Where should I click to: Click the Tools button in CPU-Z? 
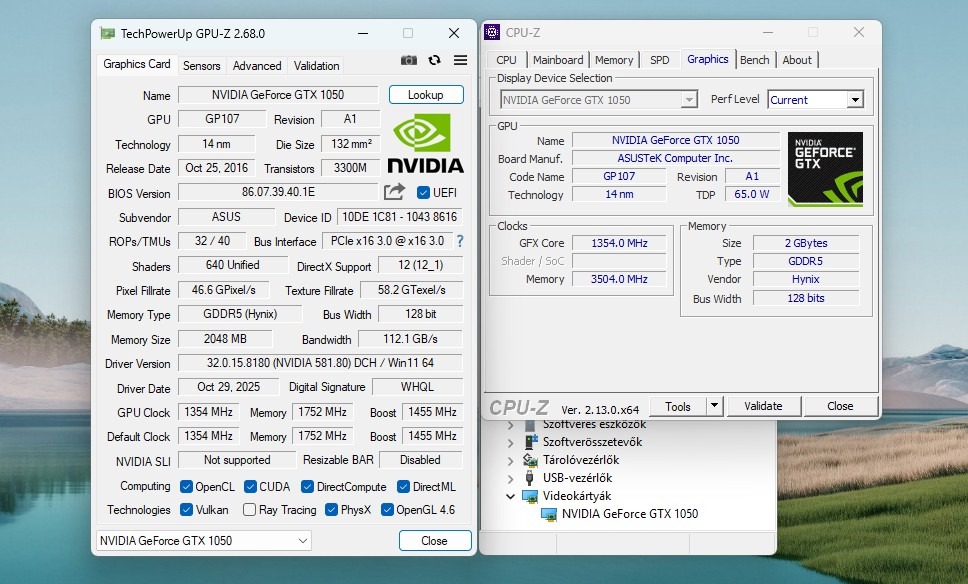click(678, 406)
